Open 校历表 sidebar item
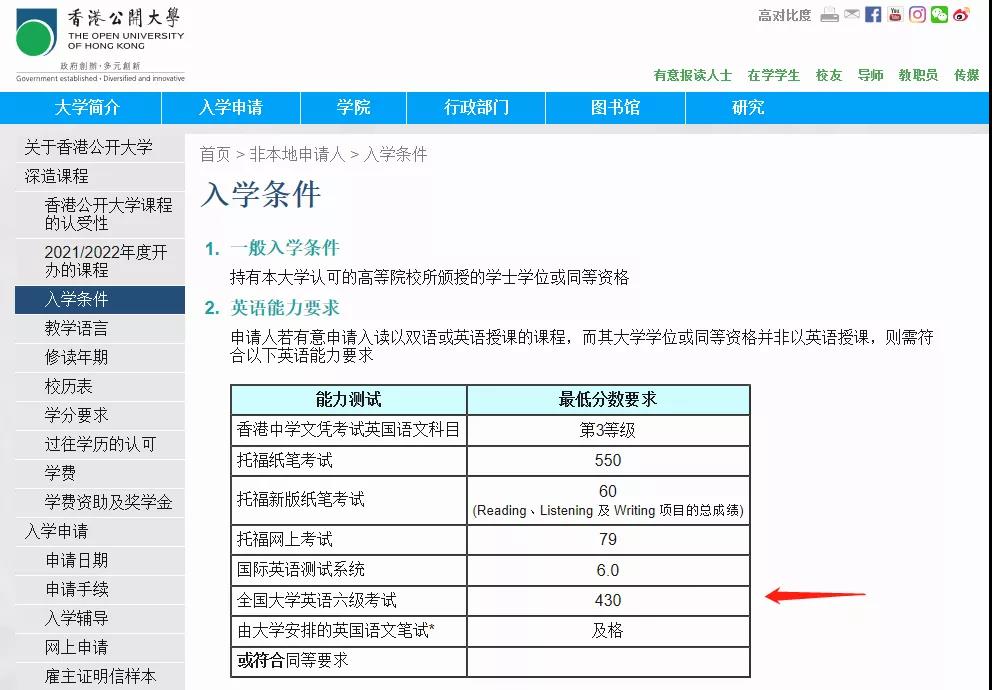The height and width of the screenshot is (690, 992). [x=100, y=387]
